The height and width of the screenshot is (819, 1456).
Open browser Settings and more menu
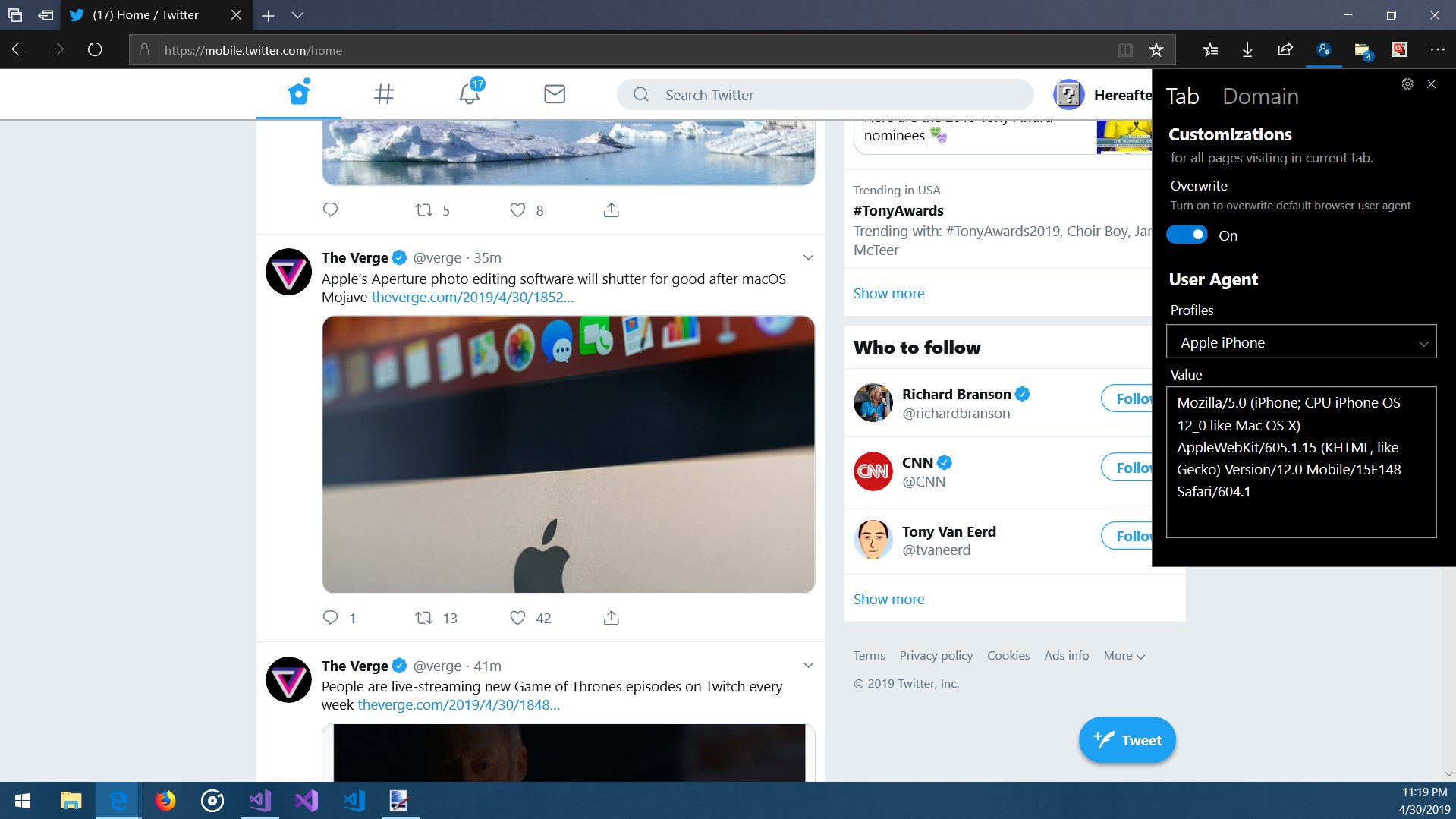click(x=1438, y=50)
